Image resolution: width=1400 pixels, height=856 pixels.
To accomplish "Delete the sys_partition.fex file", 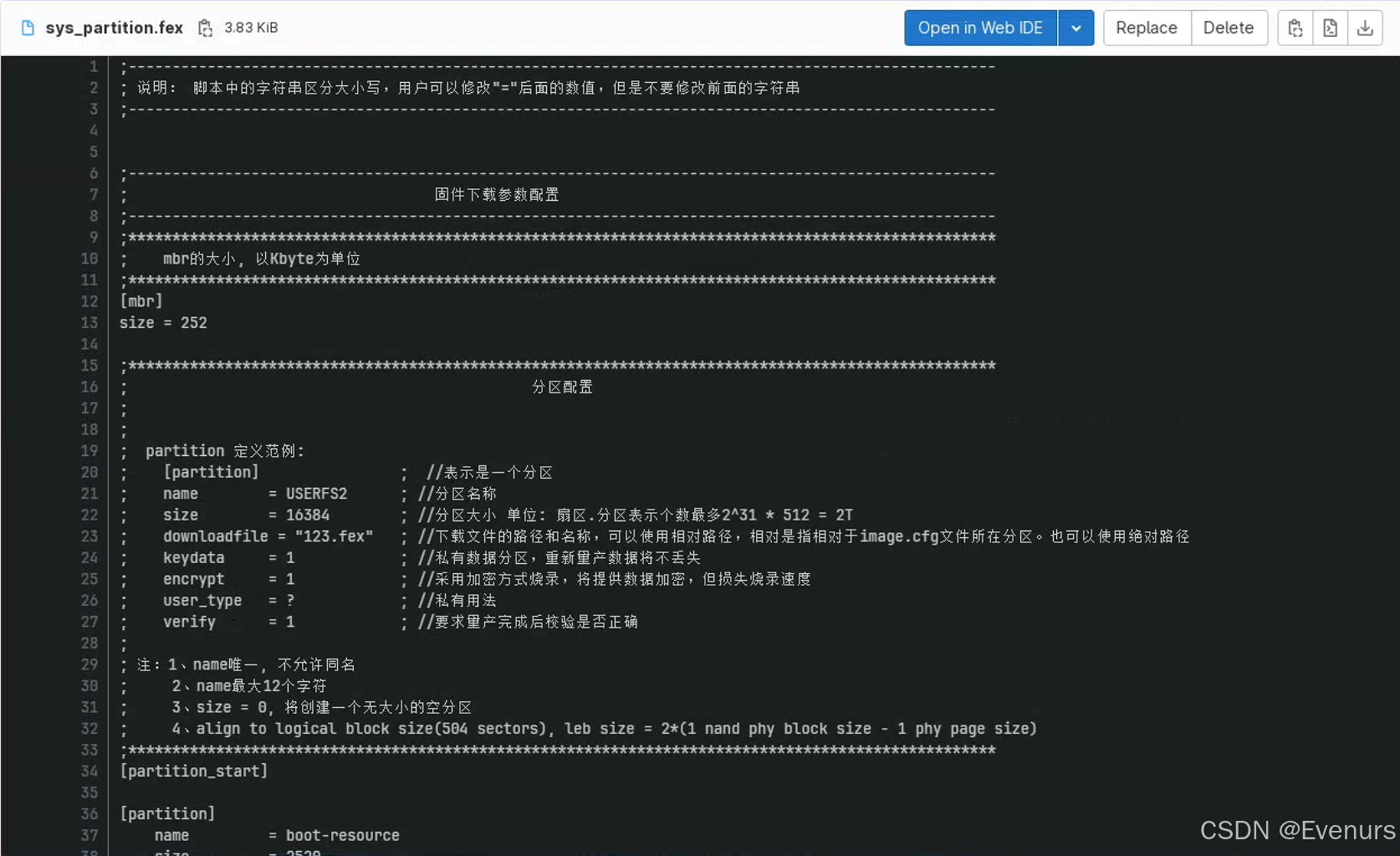I will click(x=1229, y=28).
